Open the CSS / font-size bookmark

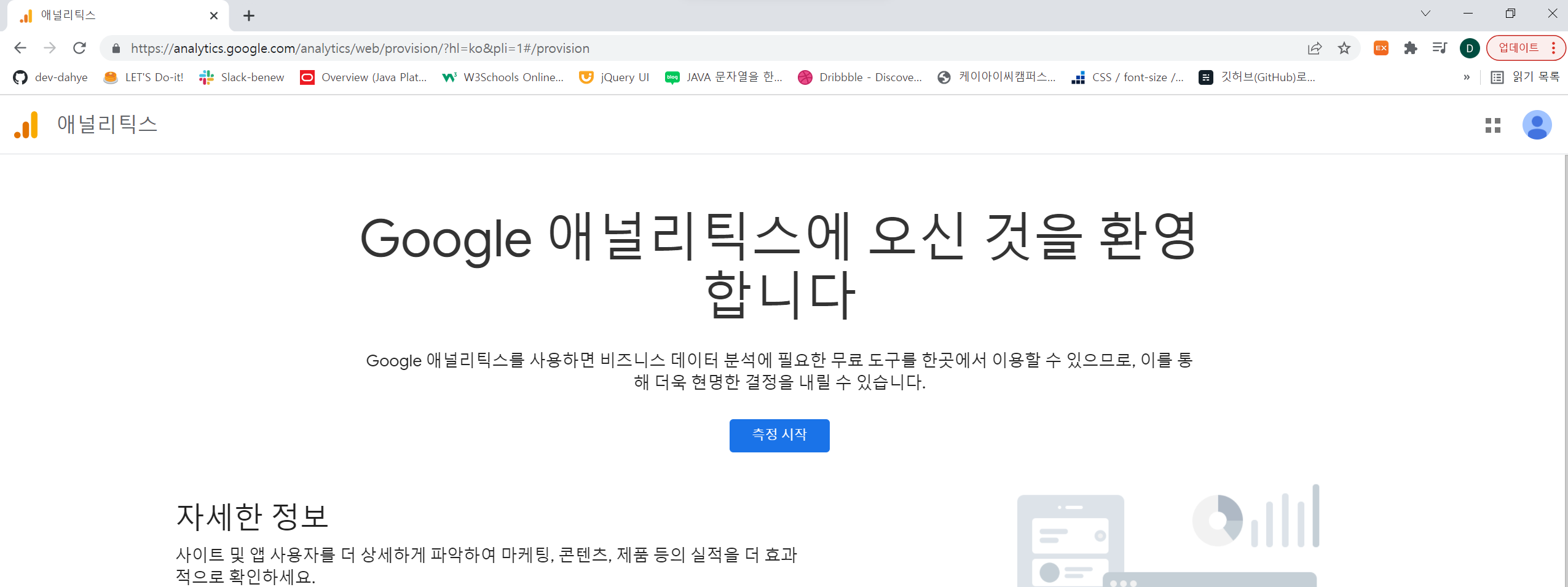[x=1127, y=77]
